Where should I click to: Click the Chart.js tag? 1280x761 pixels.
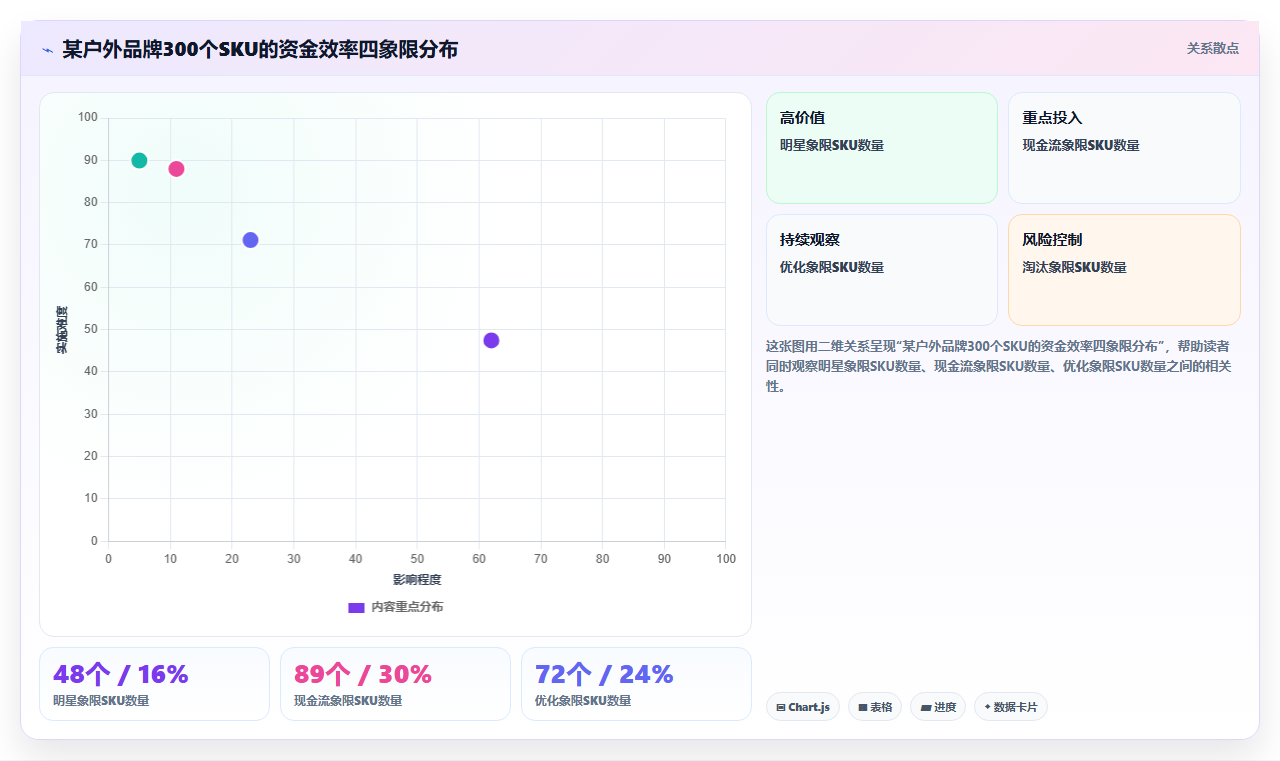pos(803,707)
